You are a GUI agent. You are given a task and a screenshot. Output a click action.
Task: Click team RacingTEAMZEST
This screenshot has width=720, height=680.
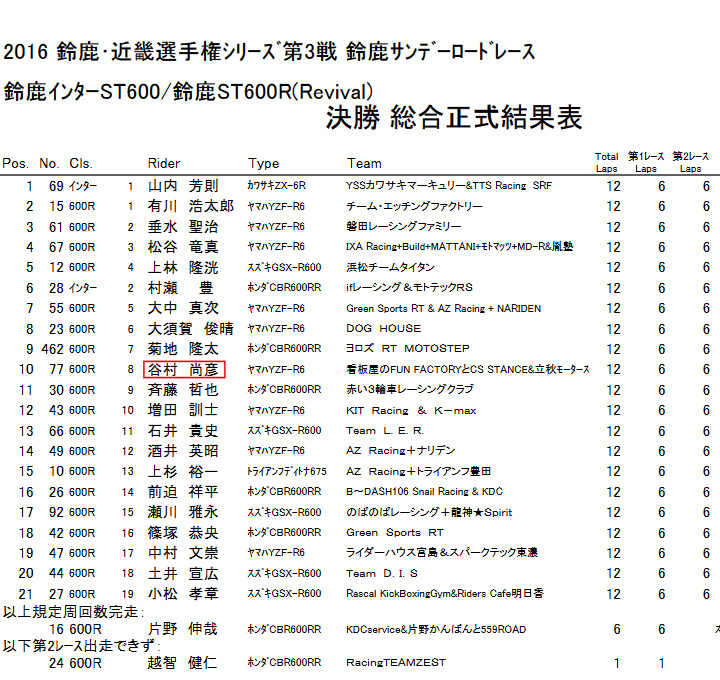[396, 663]
